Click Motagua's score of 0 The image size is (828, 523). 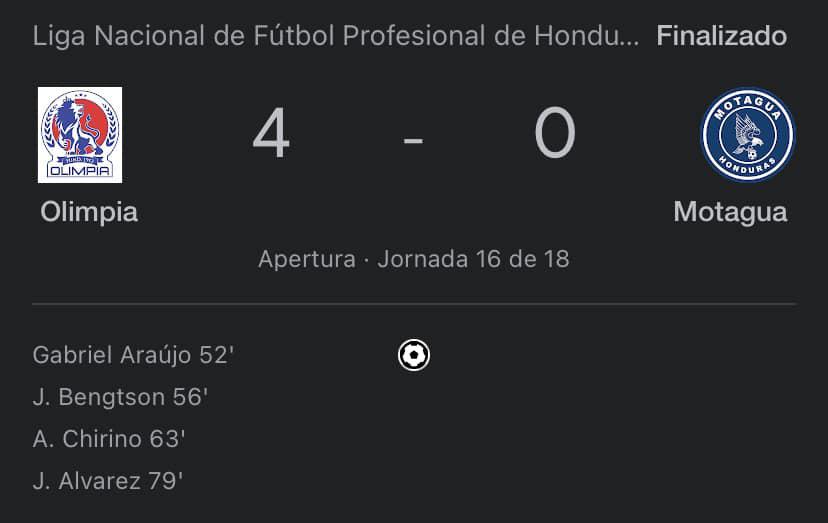click(554, 135)
